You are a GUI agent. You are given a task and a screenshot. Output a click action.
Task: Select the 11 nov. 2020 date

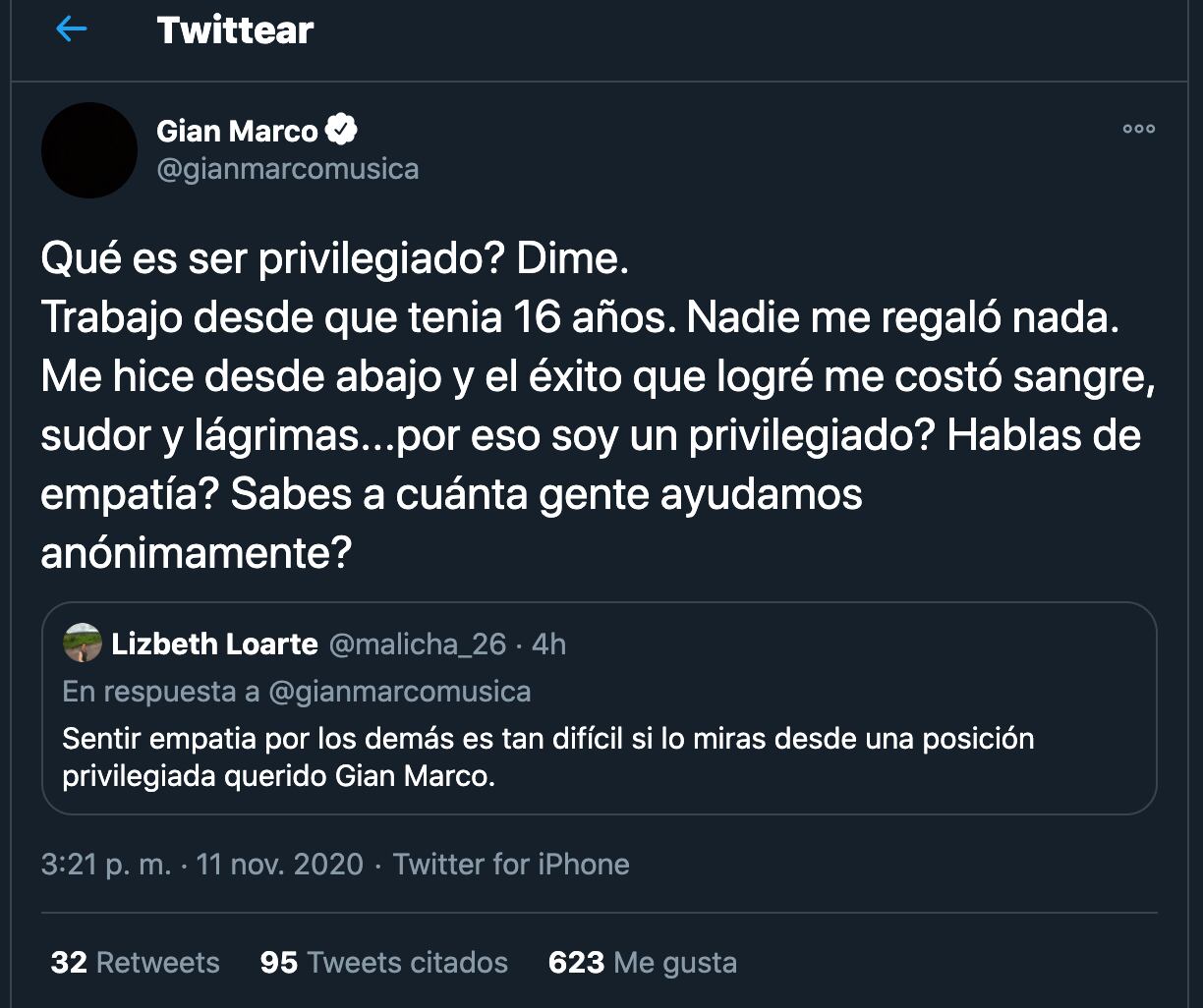279,865
